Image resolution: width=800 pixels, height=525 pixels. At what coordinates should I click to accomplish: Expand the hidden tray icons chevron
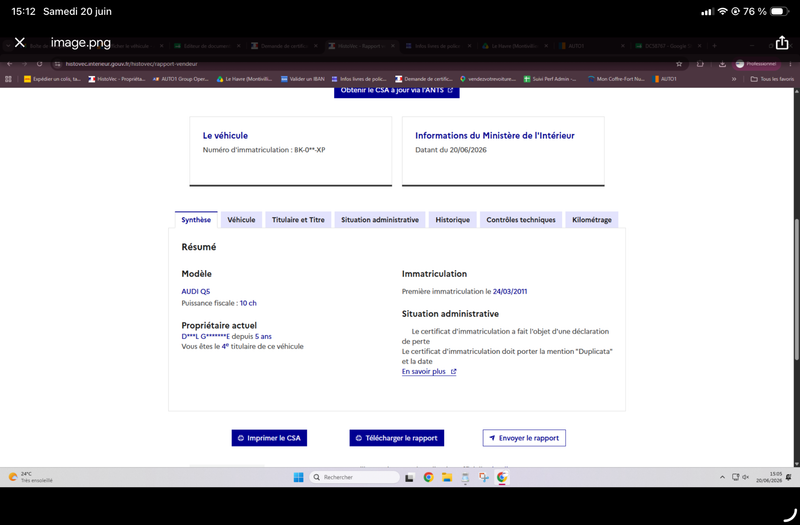click(x=722, y=477)
